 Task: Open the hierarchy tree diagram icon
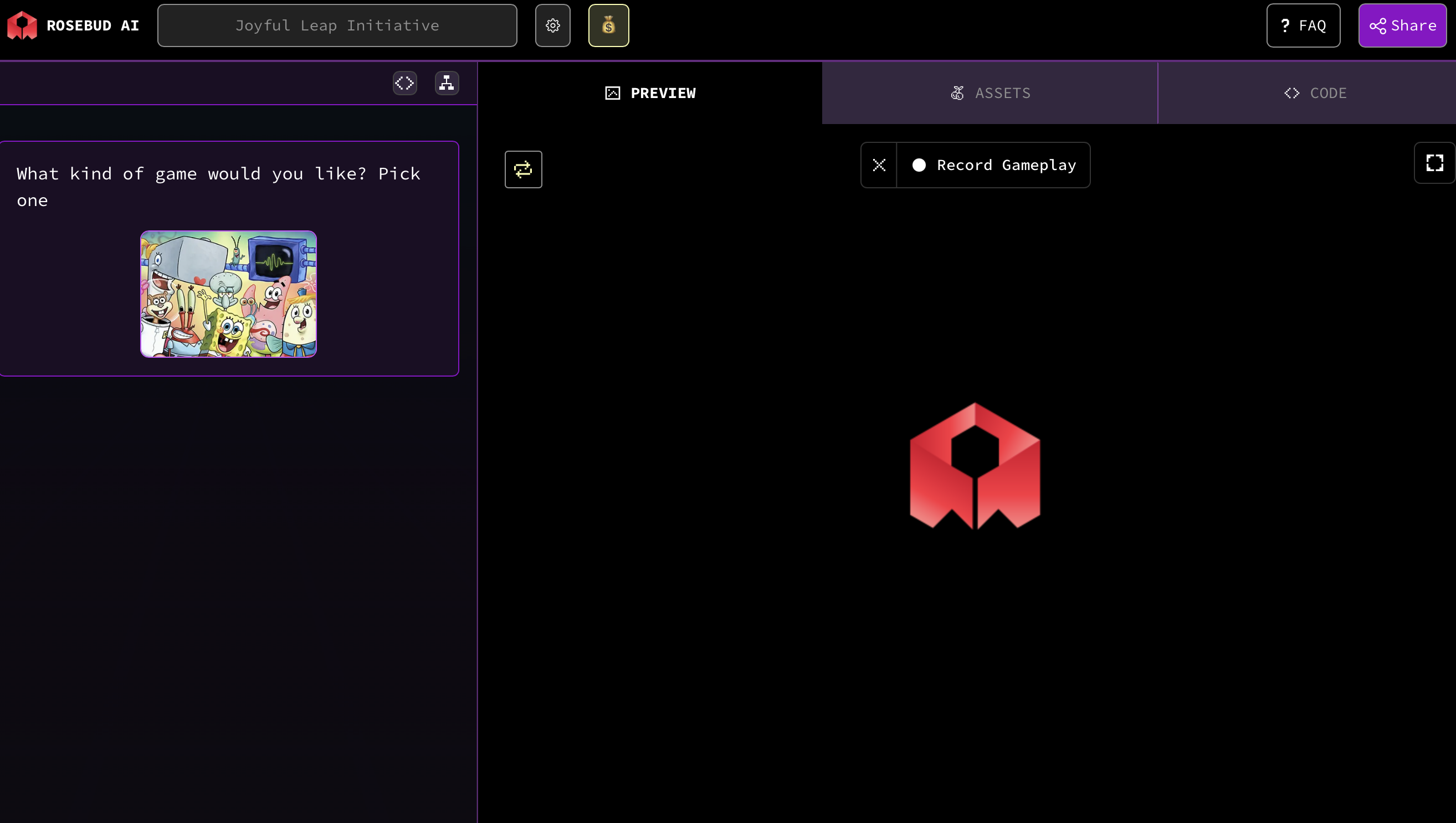pyautogui.click(x=447, y=83)
